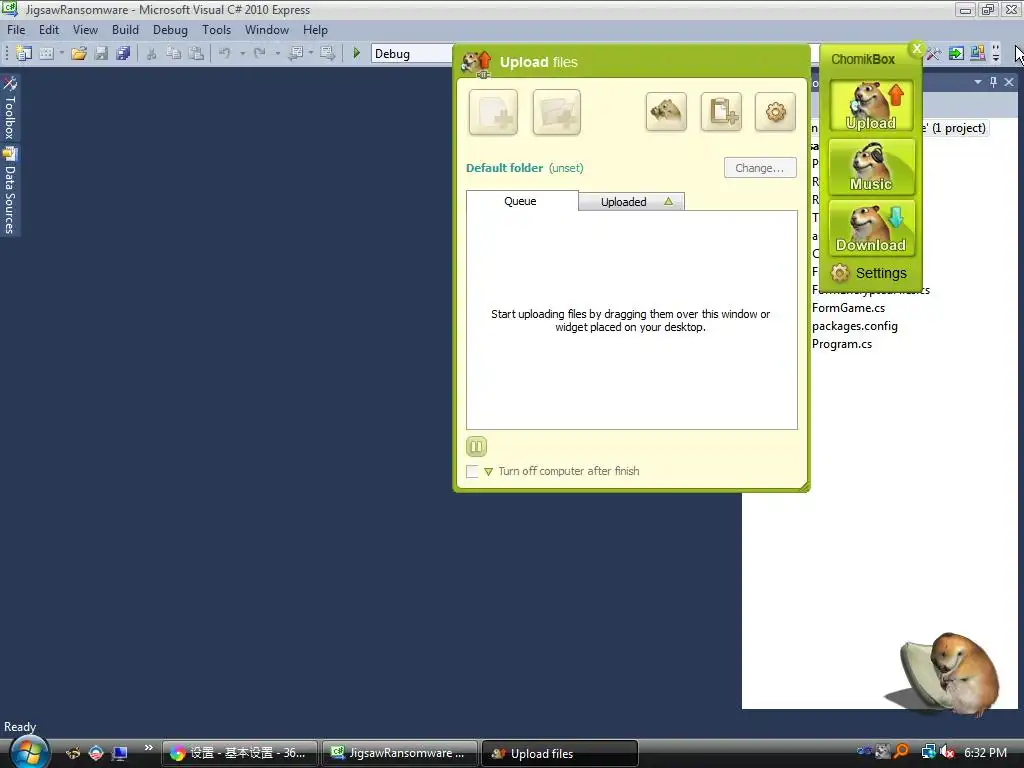Click the add folder icon in Upload files
Screen dimensions: 1024x768
(x=556, y=112)
